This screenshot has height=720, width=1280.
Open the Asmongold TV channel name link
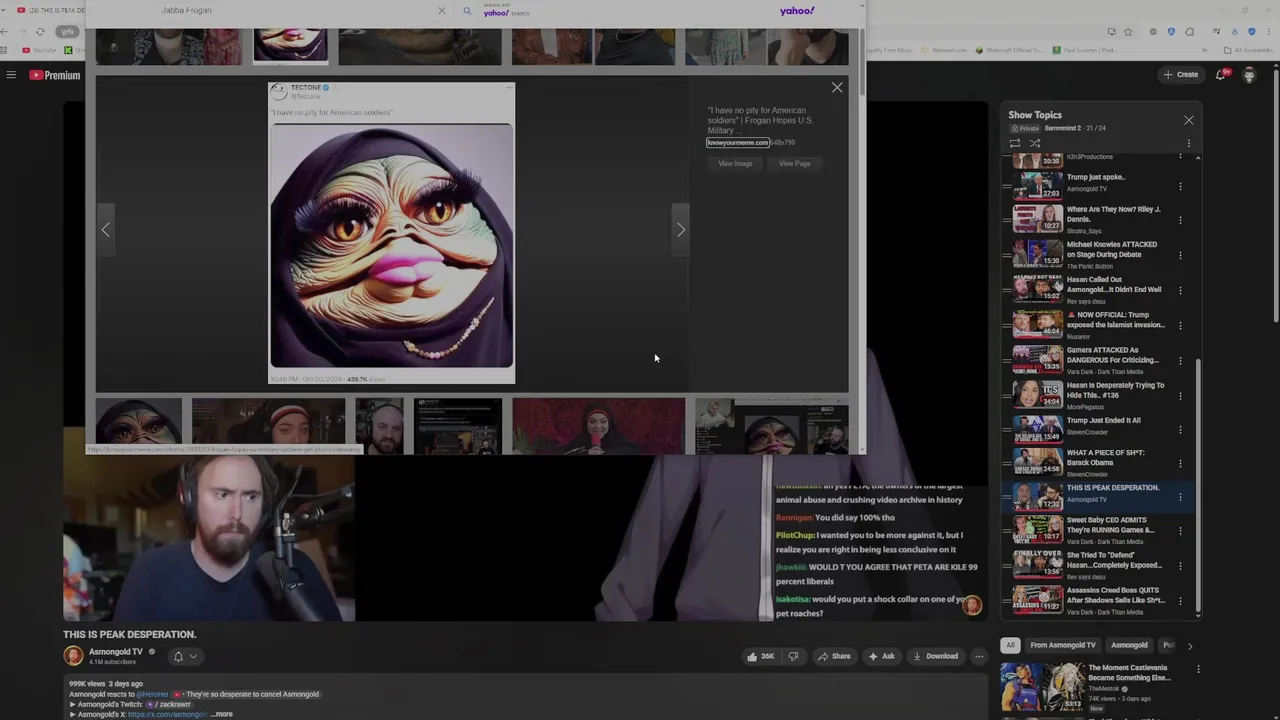116,652
